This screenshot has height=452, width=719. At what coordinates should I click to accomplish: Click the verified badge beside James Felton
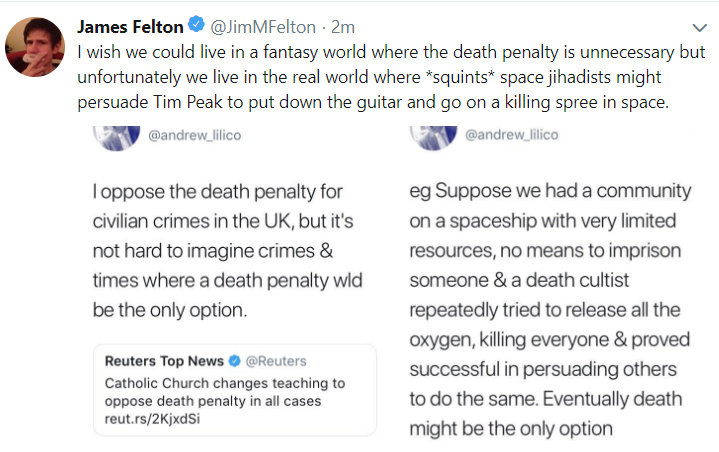(x=195, y=25)
